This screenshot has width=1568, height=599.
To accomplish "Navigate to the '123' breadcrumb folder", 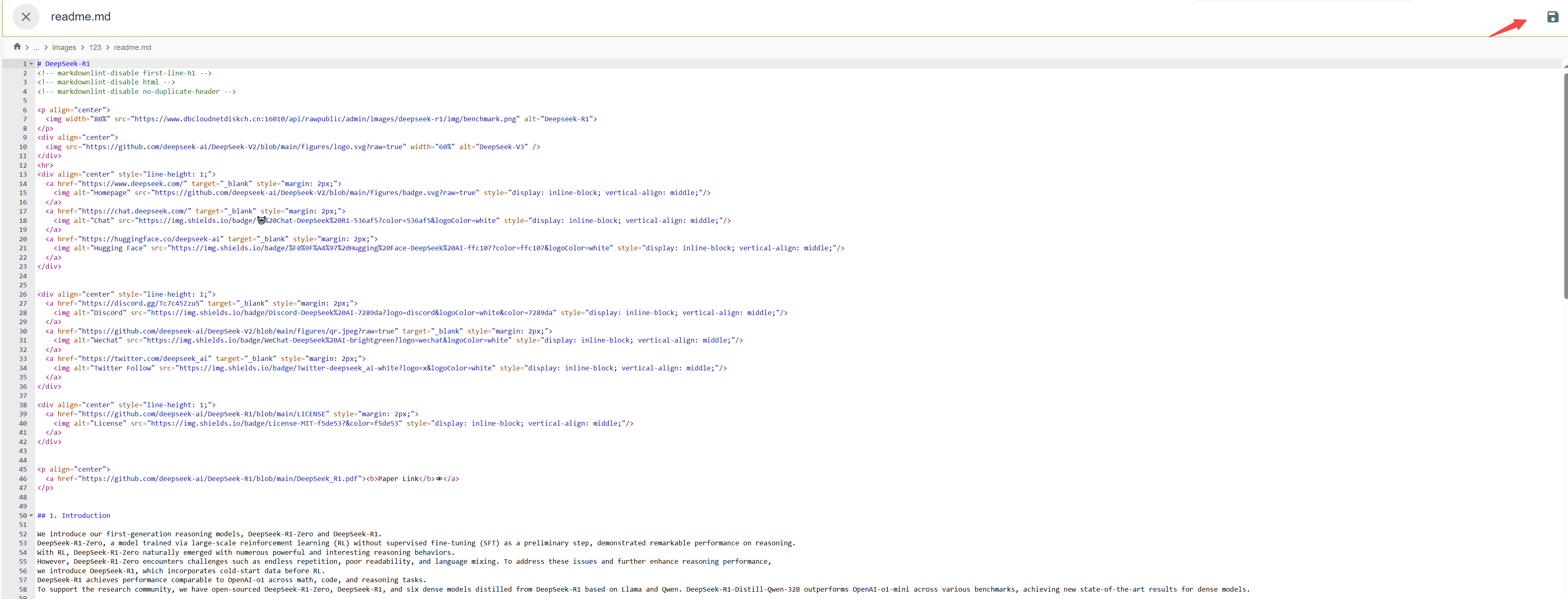I will [96, 48].
